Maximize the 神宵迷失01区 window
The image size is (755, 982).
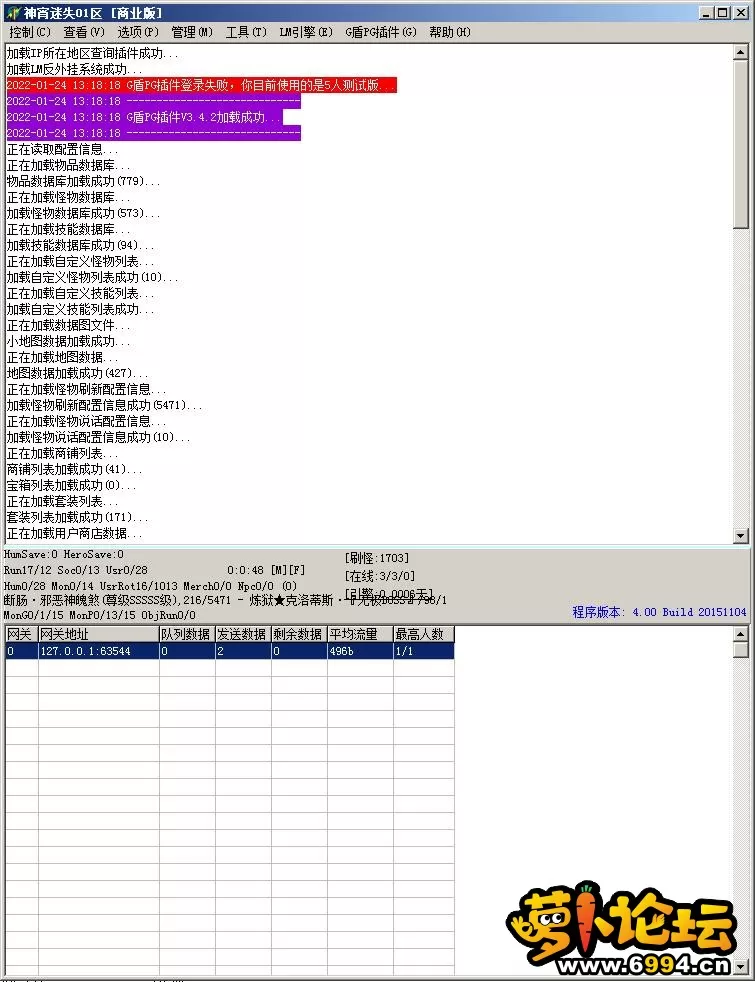tap(722, 13)
